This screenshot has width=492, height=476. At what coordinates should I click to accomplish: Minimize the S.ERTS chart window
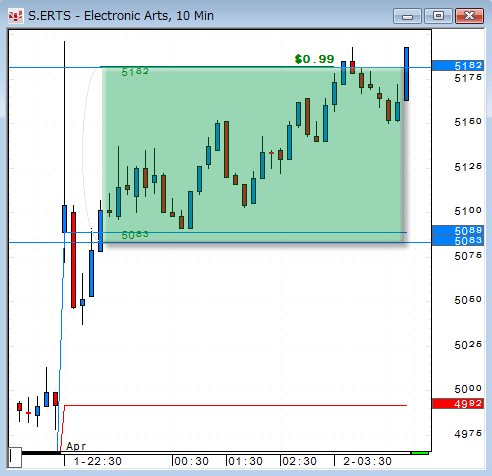(x=407, y=16)
